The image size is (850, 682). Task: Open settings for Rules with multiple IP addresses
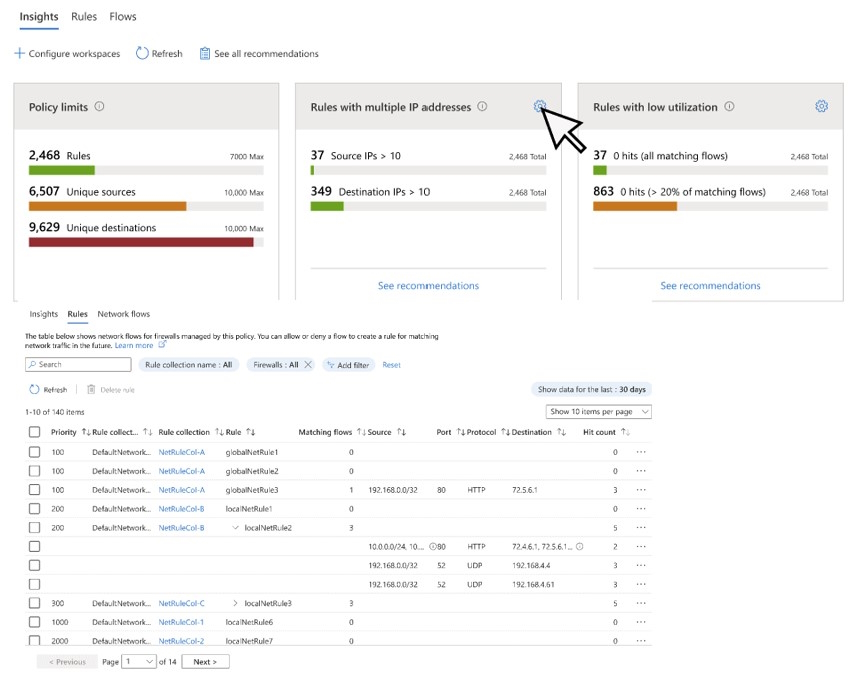[541, 106]
